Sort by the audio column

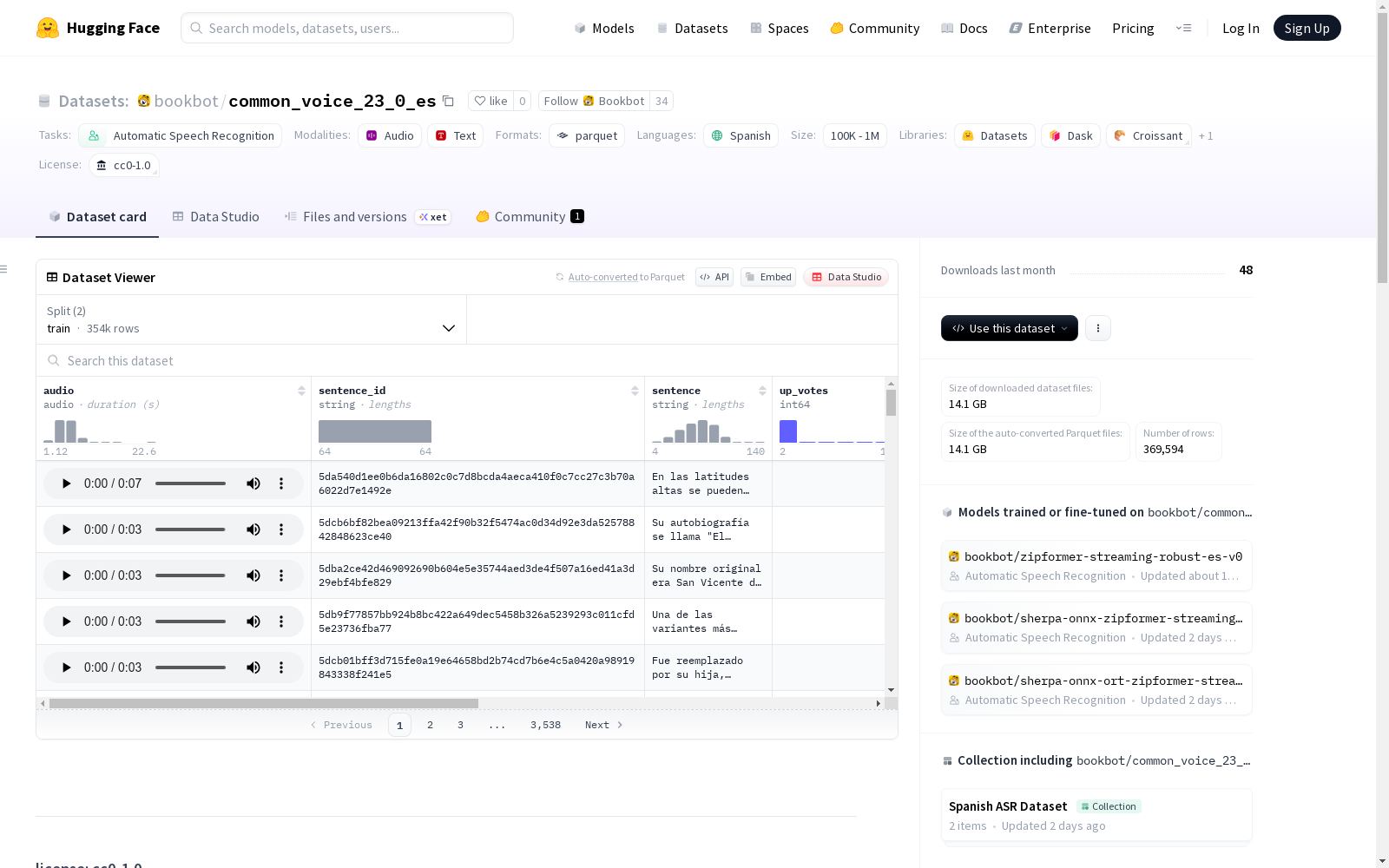(301, 391)
